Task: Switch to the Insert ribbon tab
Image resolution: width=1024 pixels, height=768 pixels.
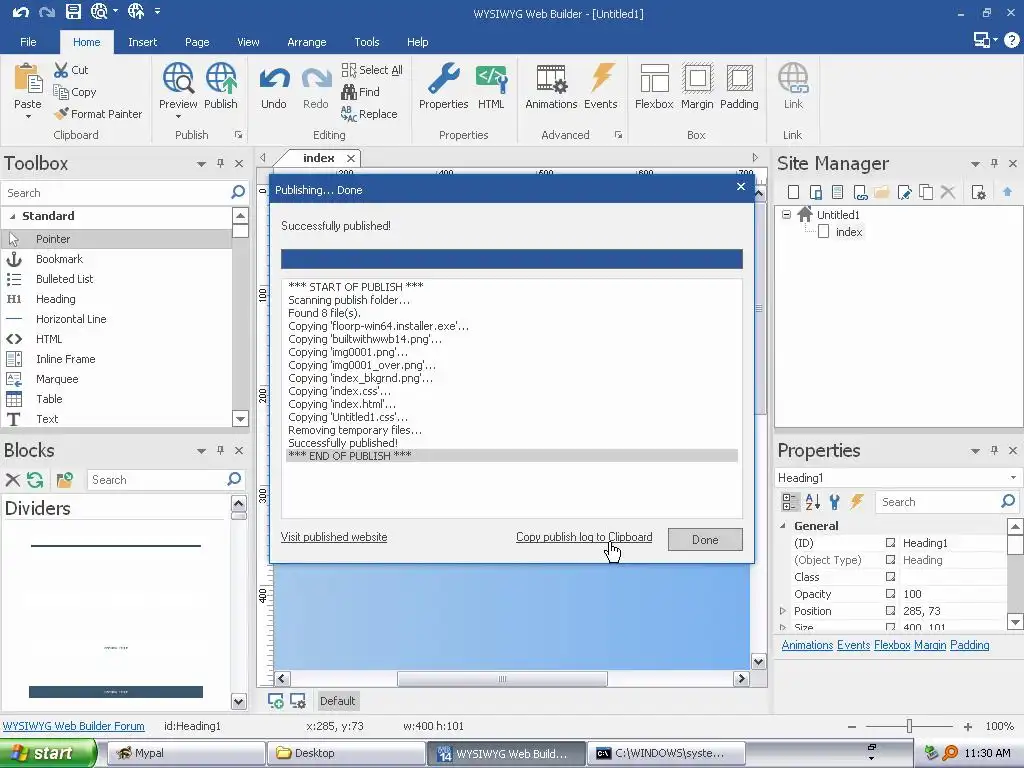Action: pyautogui.click(x=142, y=42)
